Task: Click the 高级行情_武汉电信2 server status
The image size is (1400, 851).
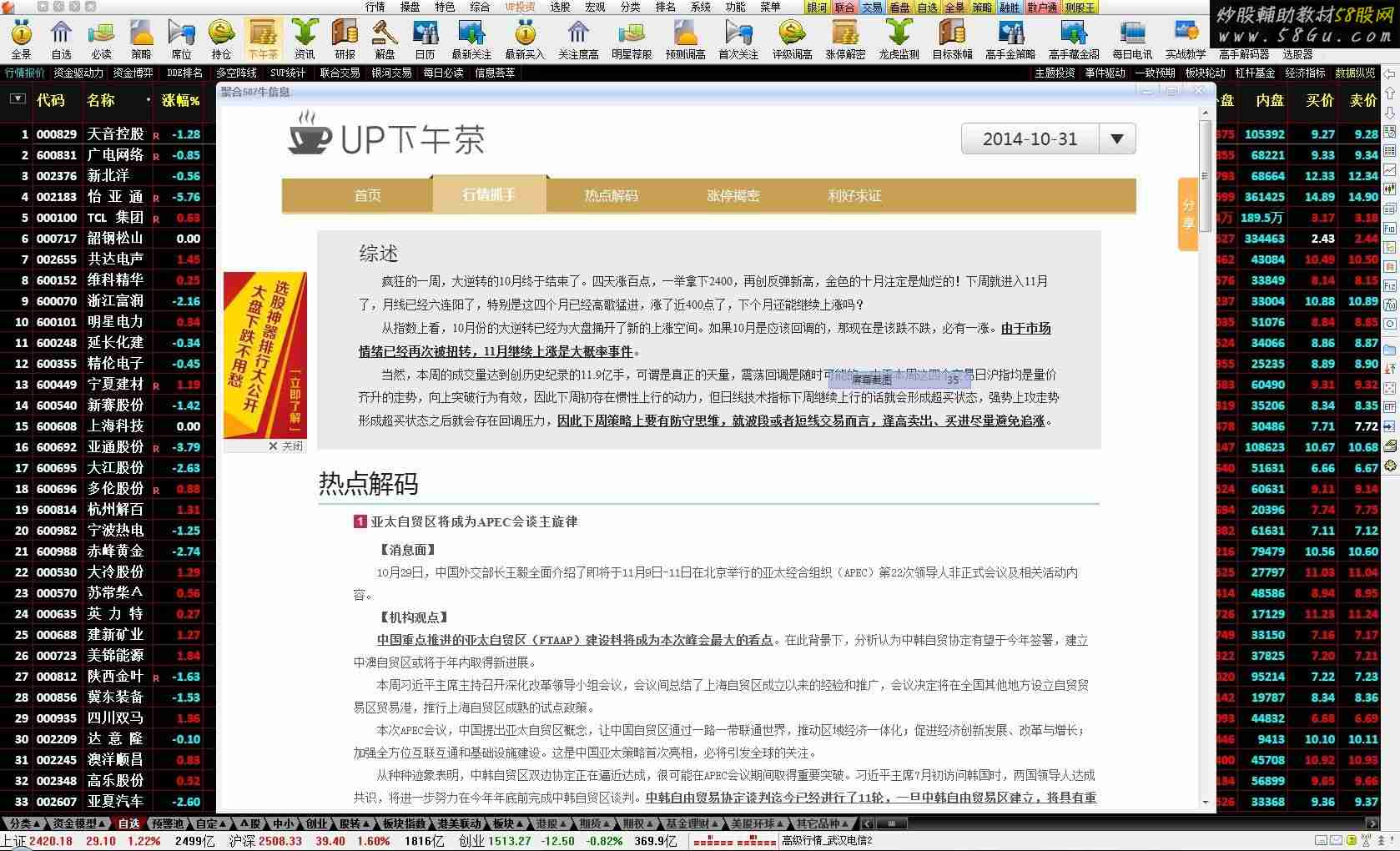Action: click(x=827, y=841)
